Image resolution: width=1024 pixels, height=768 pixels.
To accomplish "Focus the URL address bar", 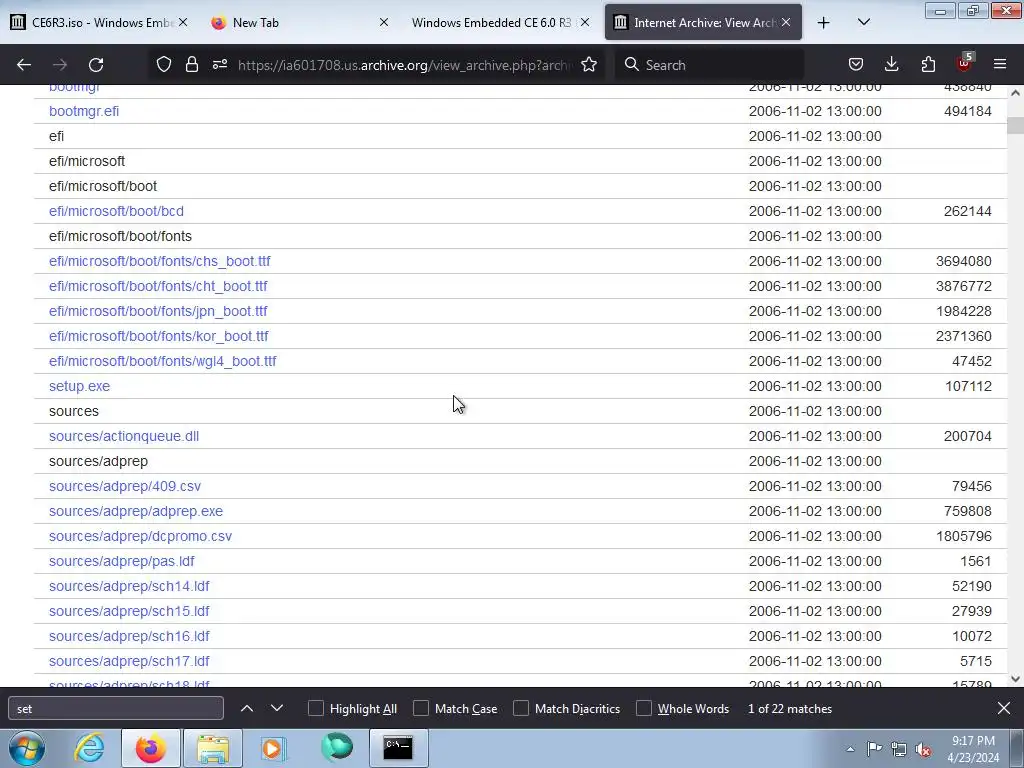I will [x=405, y=65].
